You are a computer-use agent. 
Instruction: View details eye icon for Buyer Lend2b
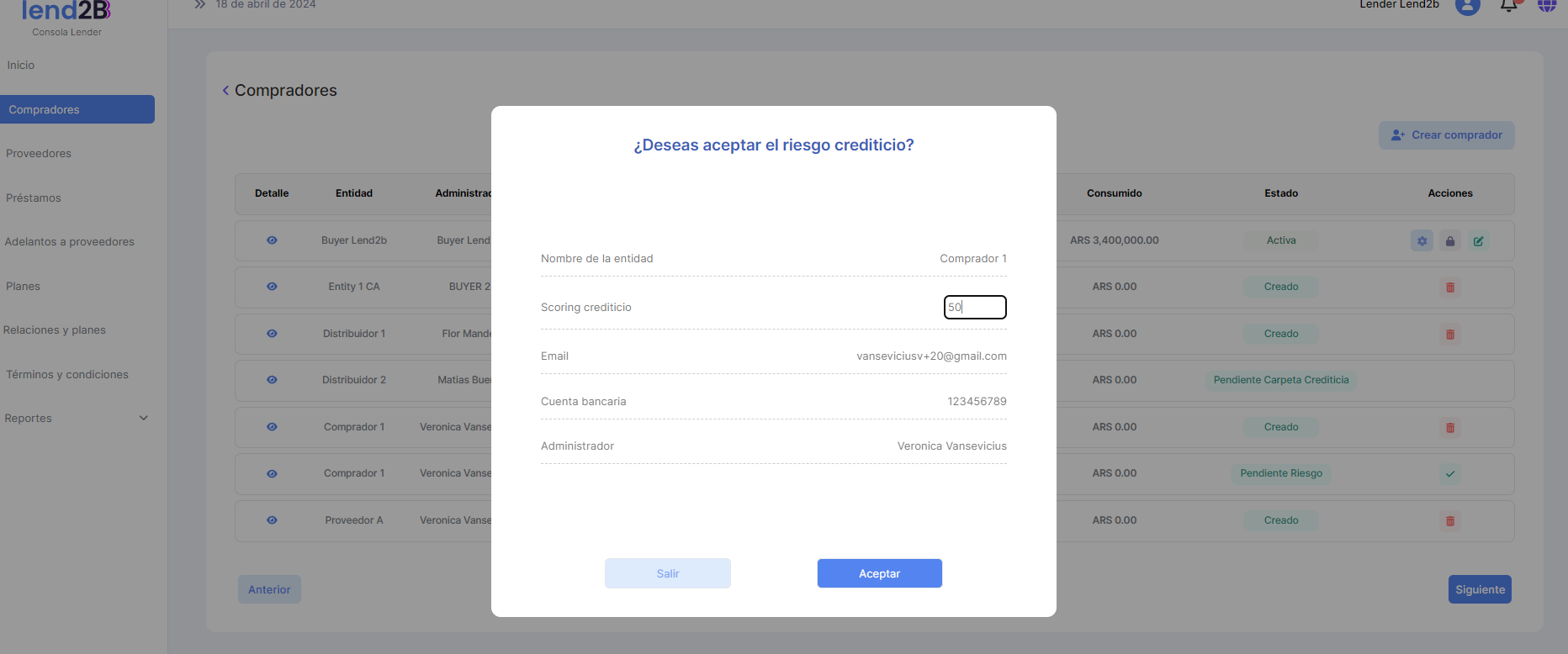point(272,240)
